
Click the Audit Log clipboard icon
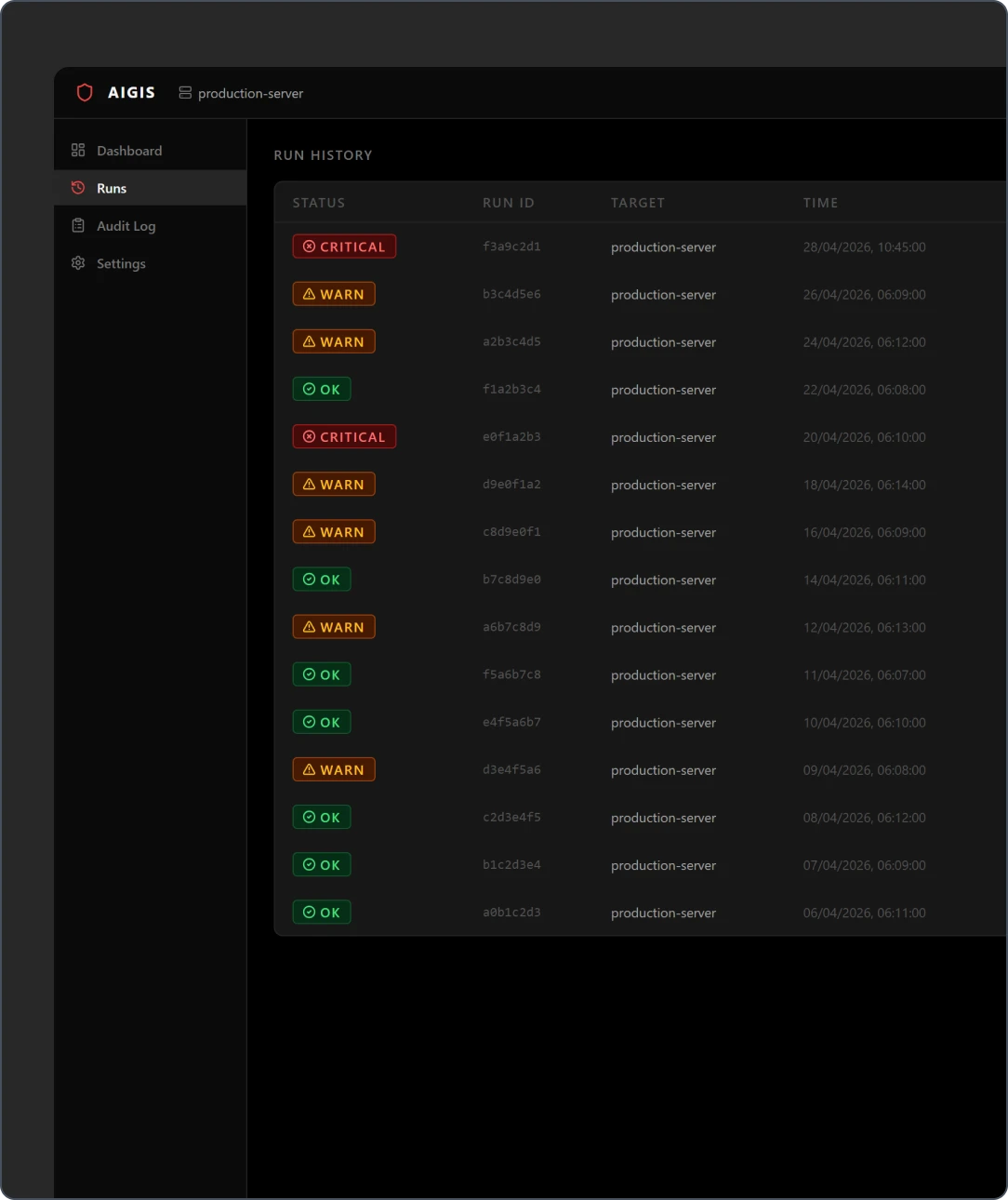click(78, 225)
